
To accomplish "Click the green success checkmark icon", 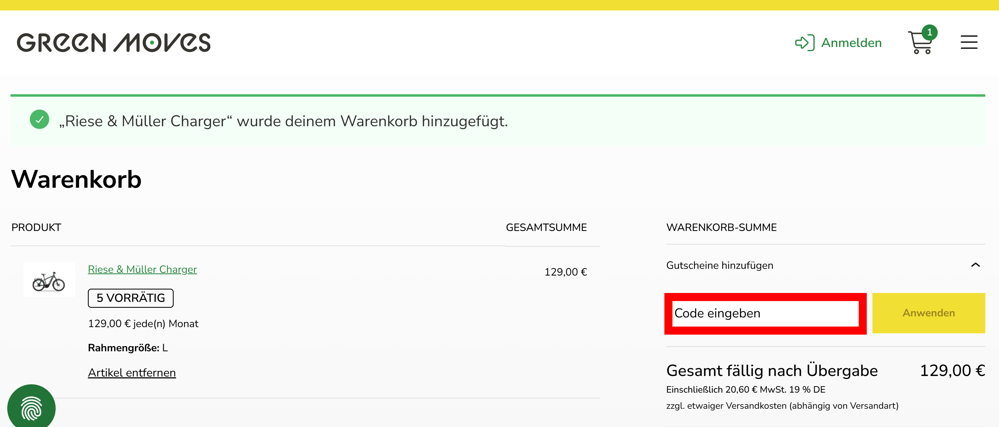I will 40,119.
